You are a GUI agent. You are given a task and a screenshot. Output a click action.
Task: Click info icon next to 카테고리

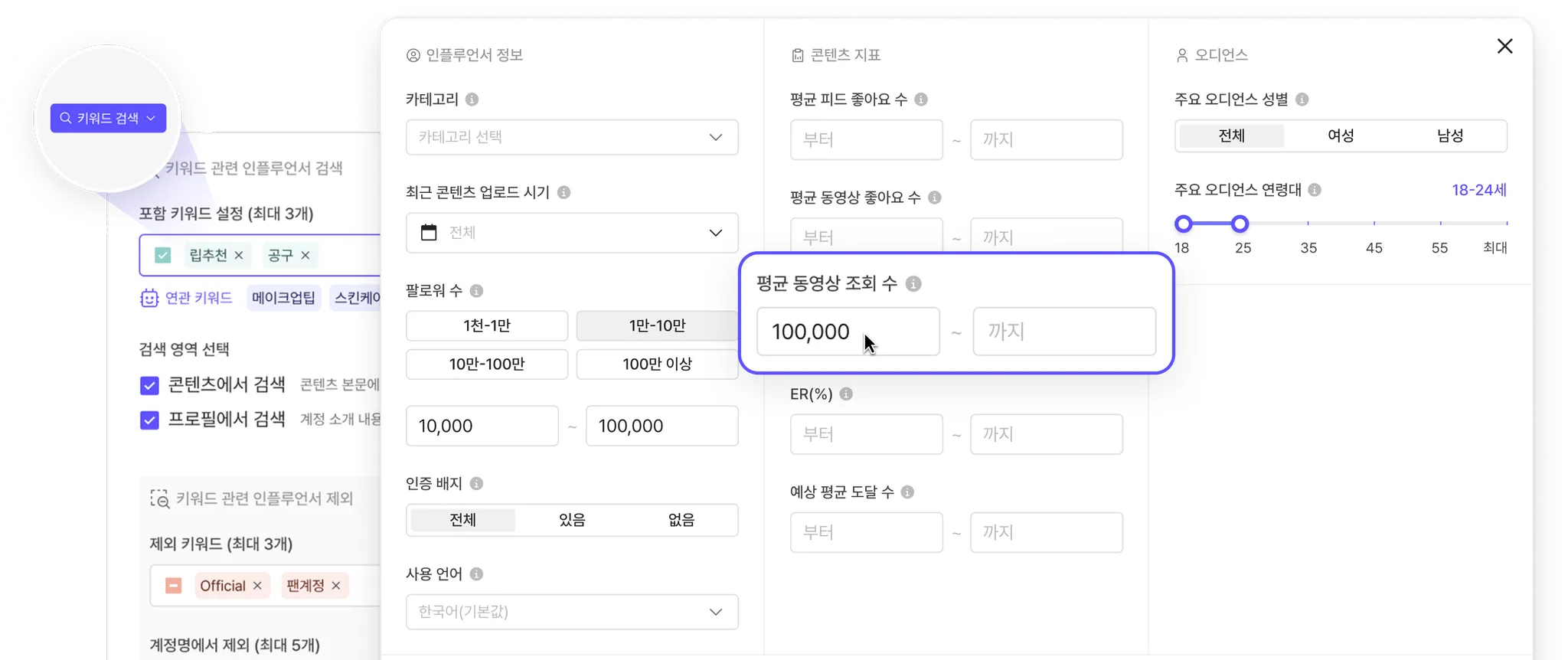tap(472, 100)
